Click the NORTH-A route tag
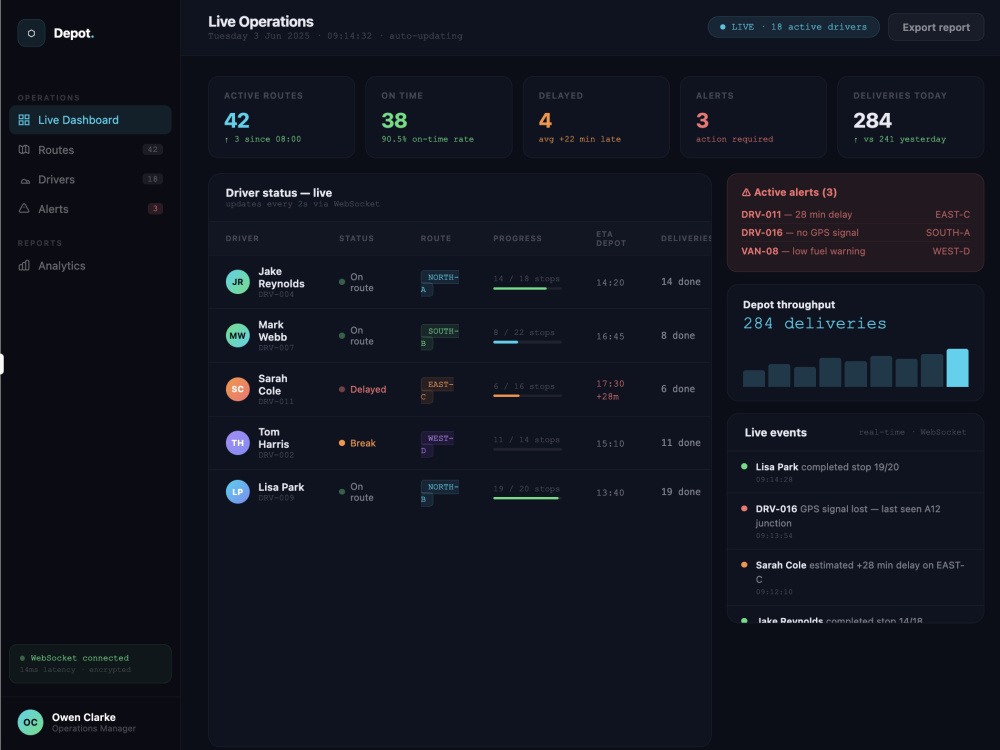This screenshot has height=750, width=1000. coord(439,283)
